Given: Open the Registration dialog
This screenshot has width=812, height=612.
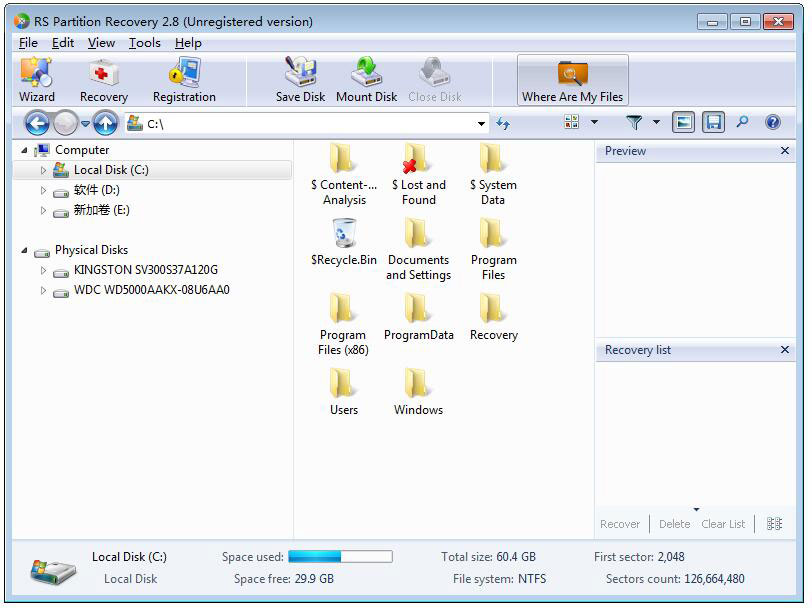Looking at the screenshot, I should [184, 80].
